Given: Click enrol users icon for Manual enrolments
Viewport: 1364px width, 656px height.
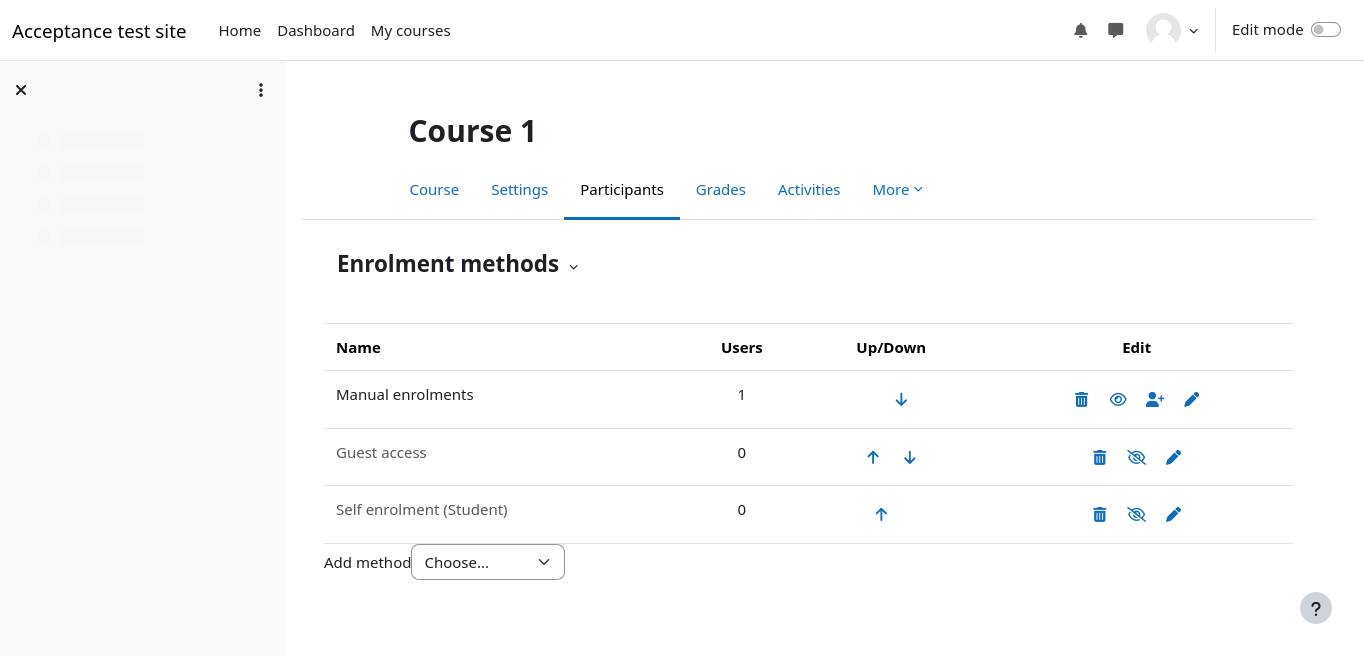Looking at the screenshot, I should 1155,400.
